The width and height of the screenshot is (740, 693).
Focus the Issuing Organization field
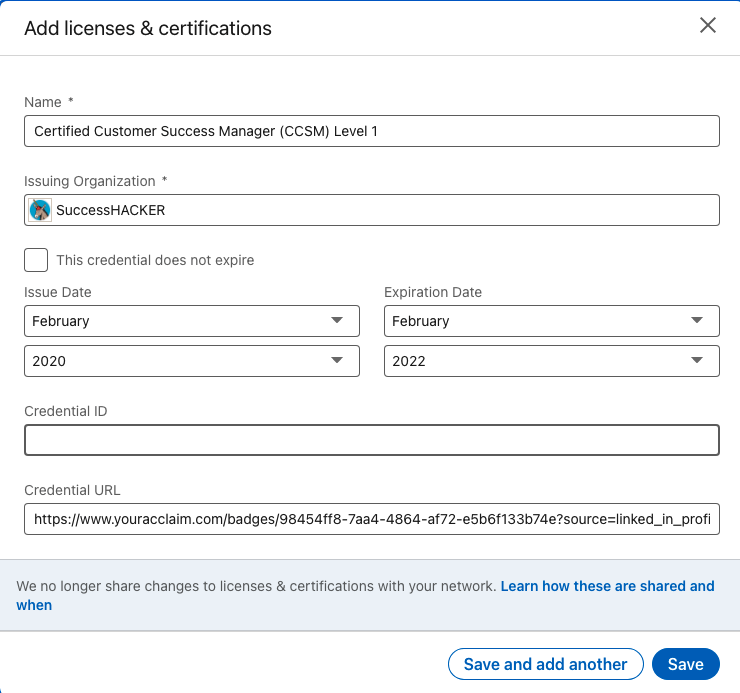[372, 210]
